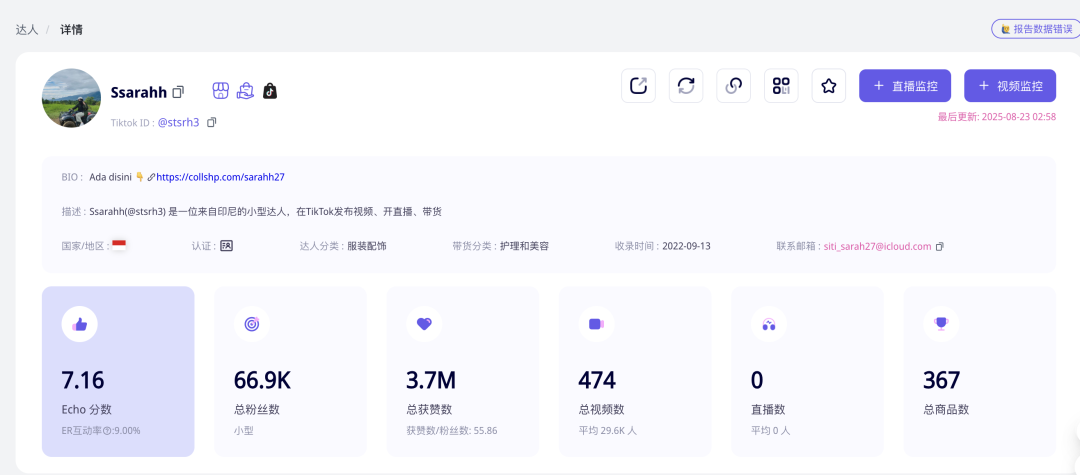Click the hand-holding-bag icon beside name

pos(245,91)
